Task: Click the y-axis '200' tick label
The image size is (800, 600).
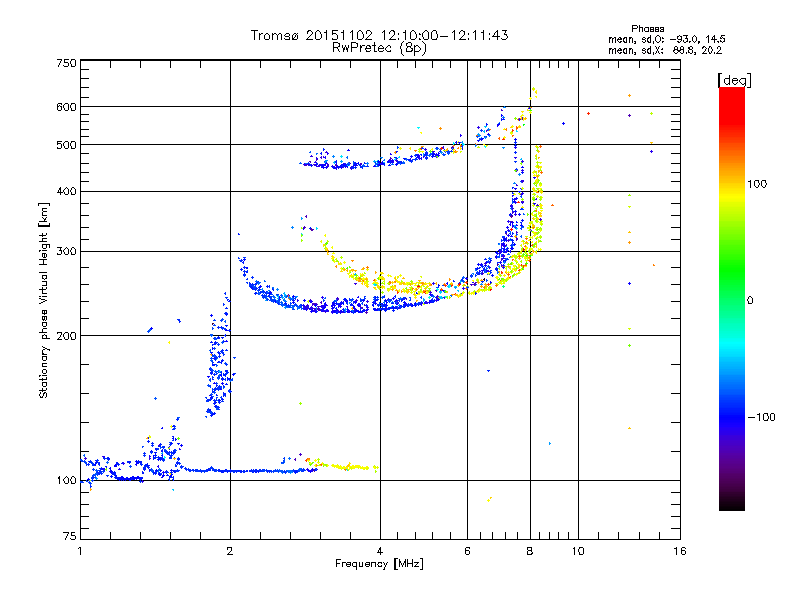Action: click(66, 336)
